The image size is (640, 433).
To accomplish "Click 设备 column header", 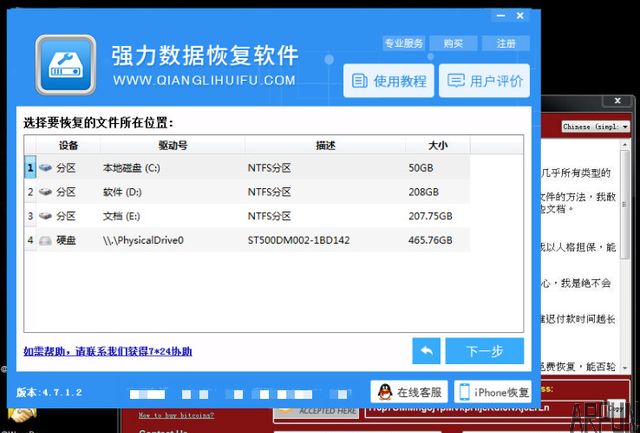I will [x=68, y=145].
